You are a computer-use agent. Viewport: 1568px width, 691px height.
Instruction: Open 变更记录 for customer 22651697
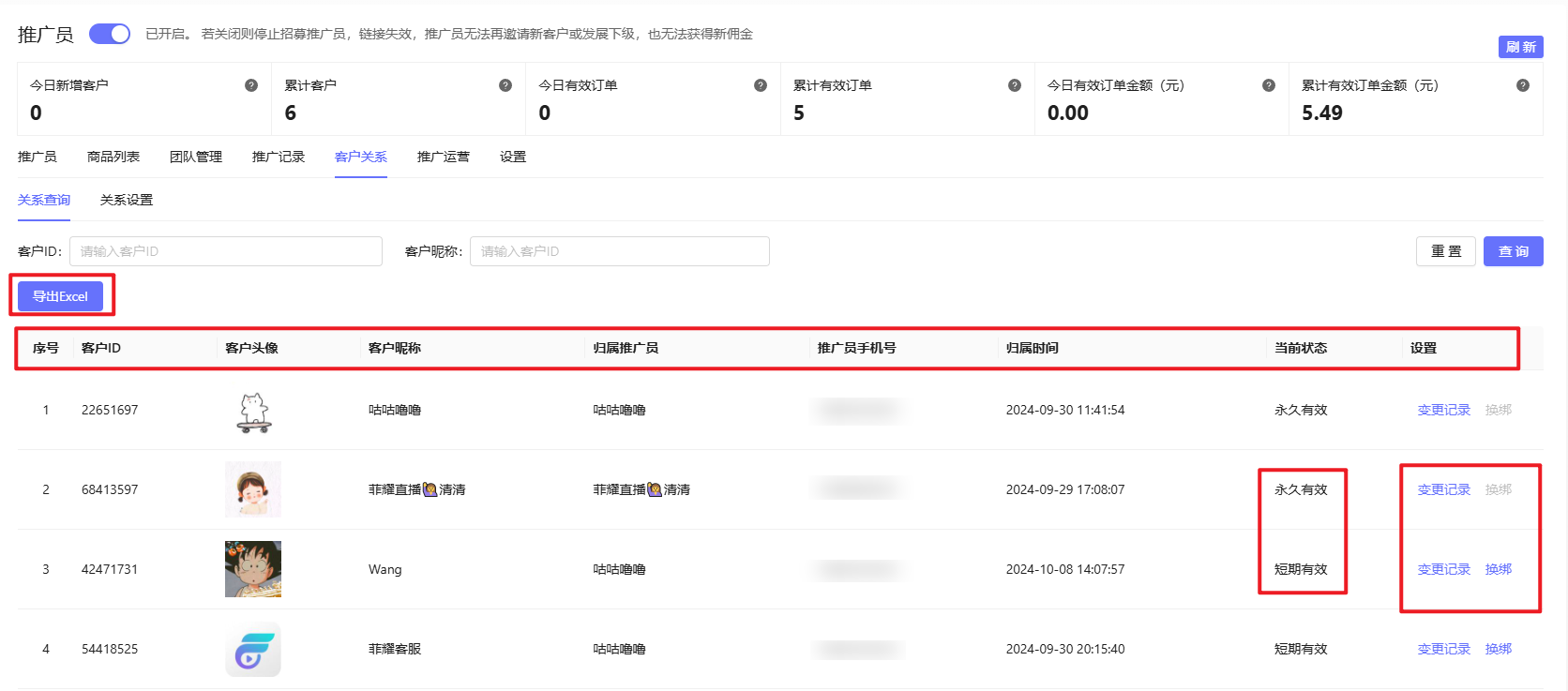click(x=1443, y=410)
